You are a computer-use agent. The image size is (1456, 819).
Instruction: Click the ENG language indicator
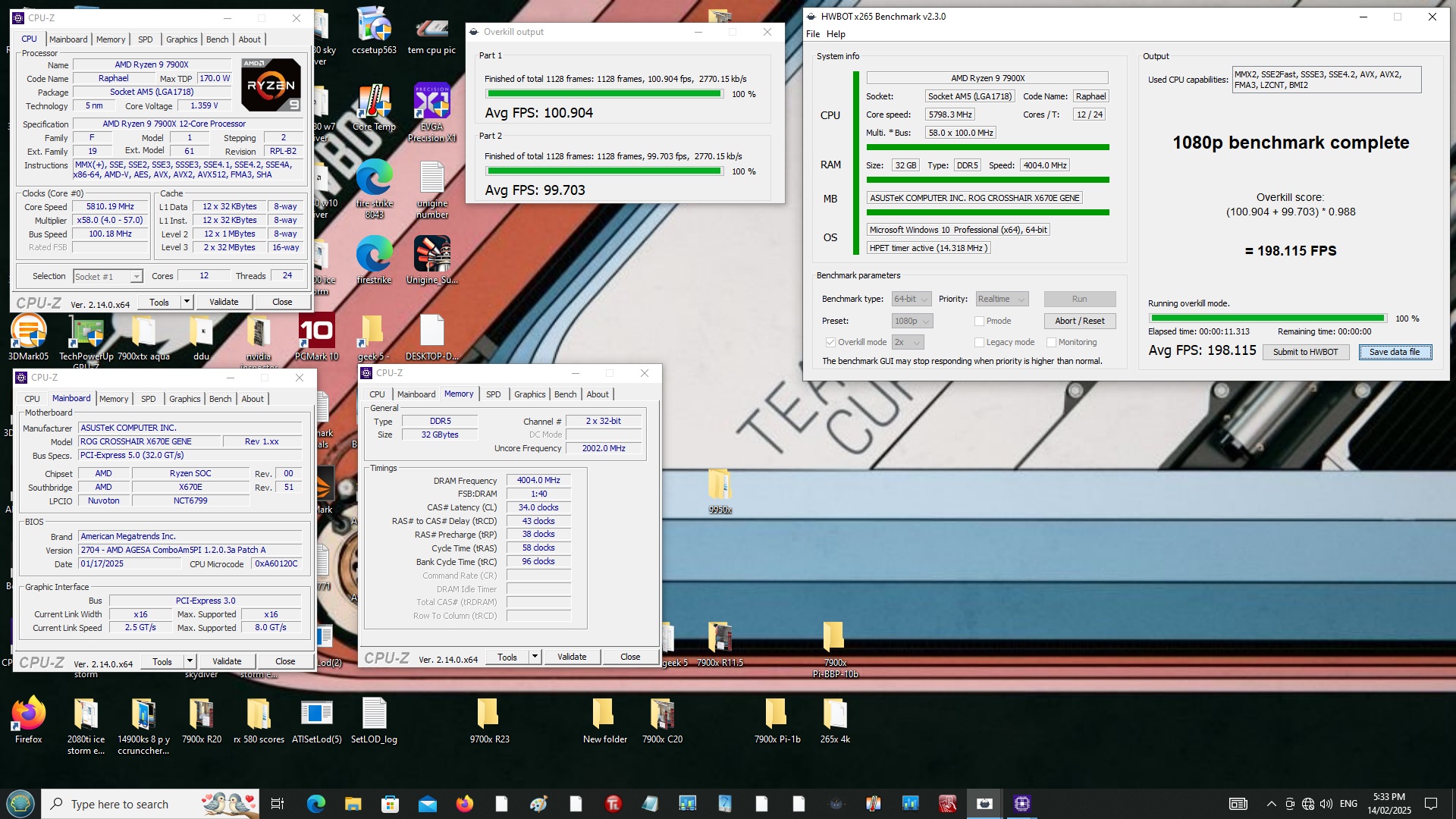[x=1348, y=804]
